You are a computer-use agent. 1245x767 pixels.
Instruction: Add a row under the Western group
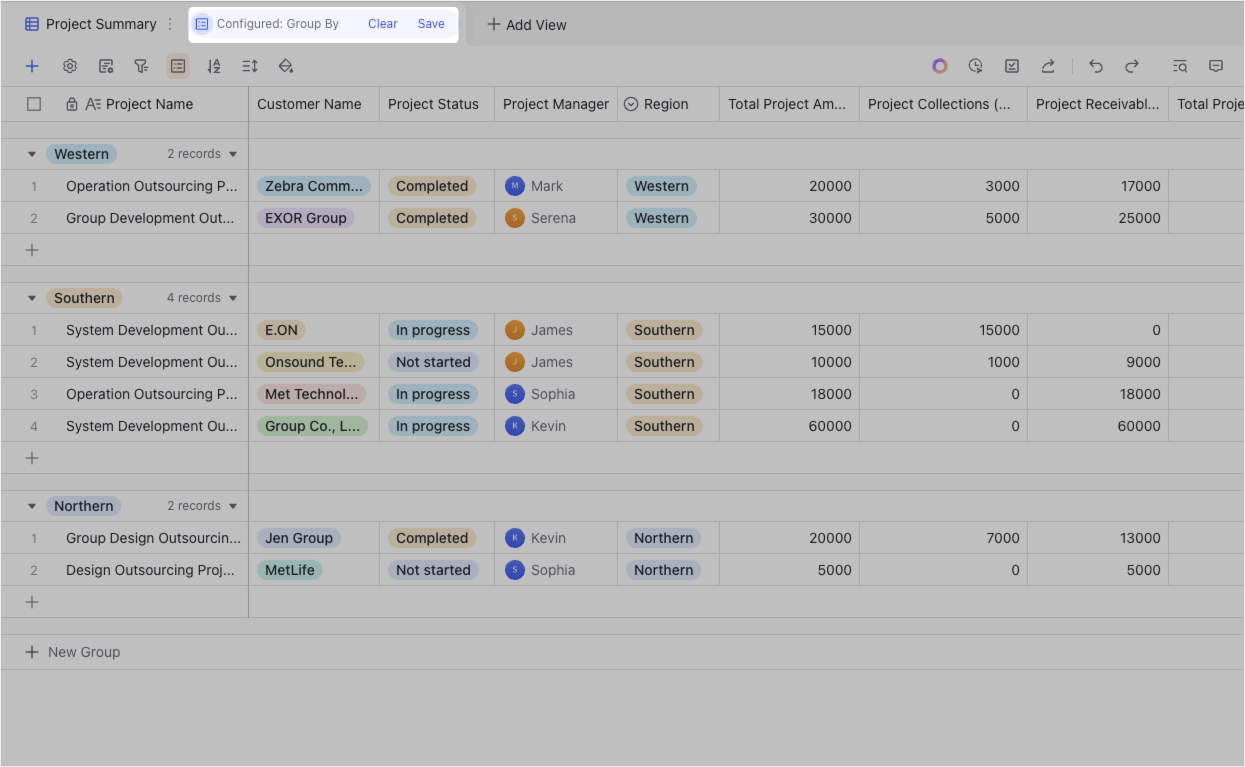click(32, 250)
